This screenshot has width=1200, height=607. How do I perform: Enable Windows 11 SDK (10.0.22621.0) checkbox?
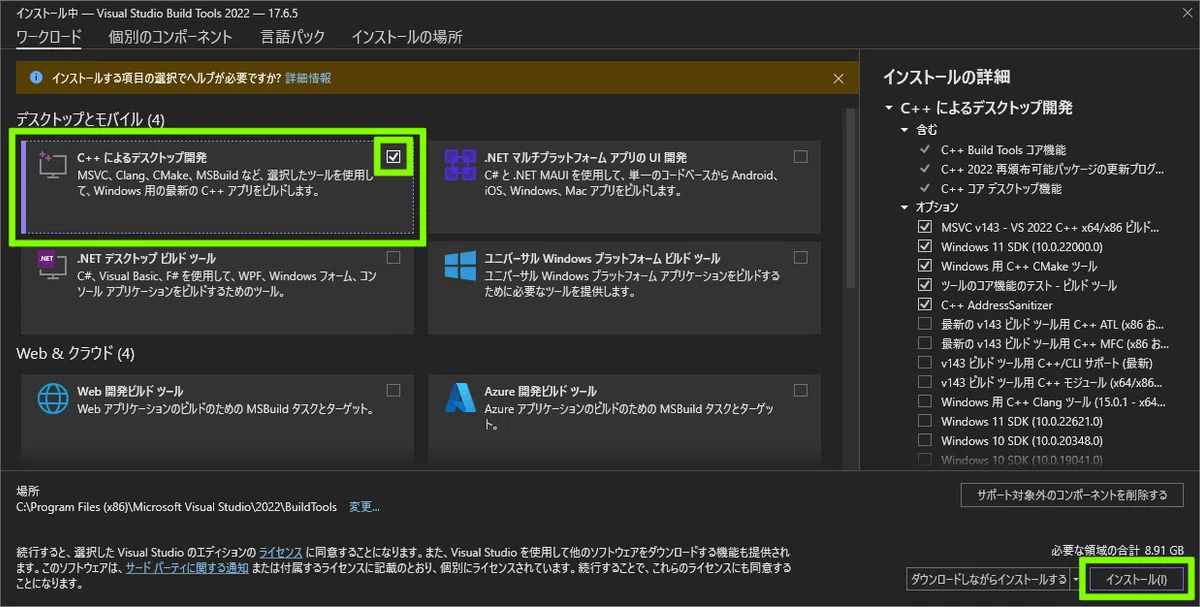(924, 421)
